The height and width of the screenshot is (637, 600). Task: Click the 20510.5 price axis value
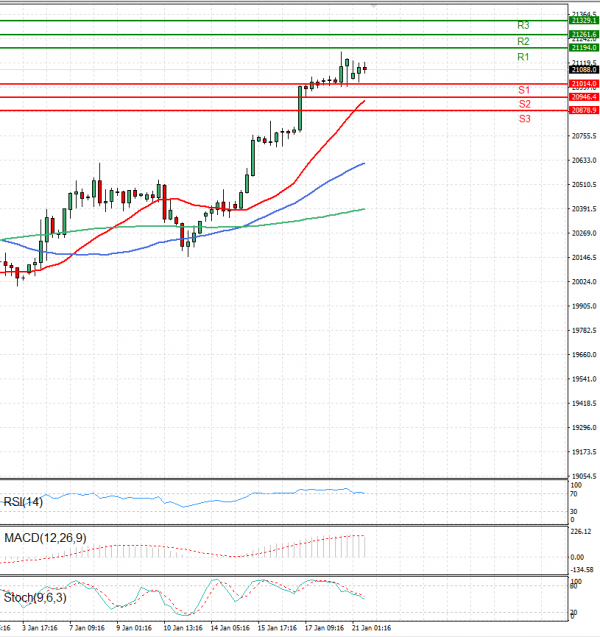(x=584, y=185)
